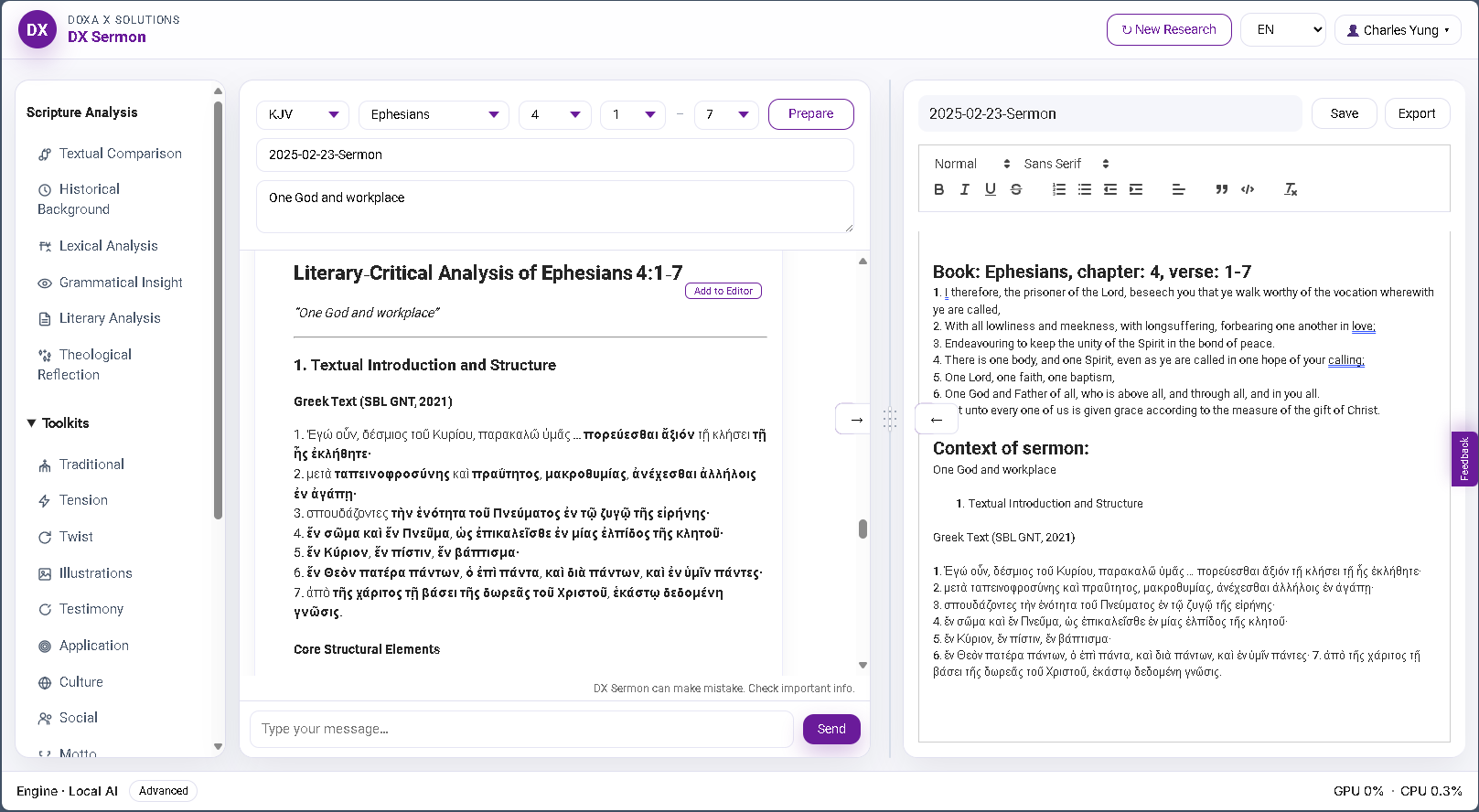
Task: Toggle underline formatting in editor
Action: (990, 189)
